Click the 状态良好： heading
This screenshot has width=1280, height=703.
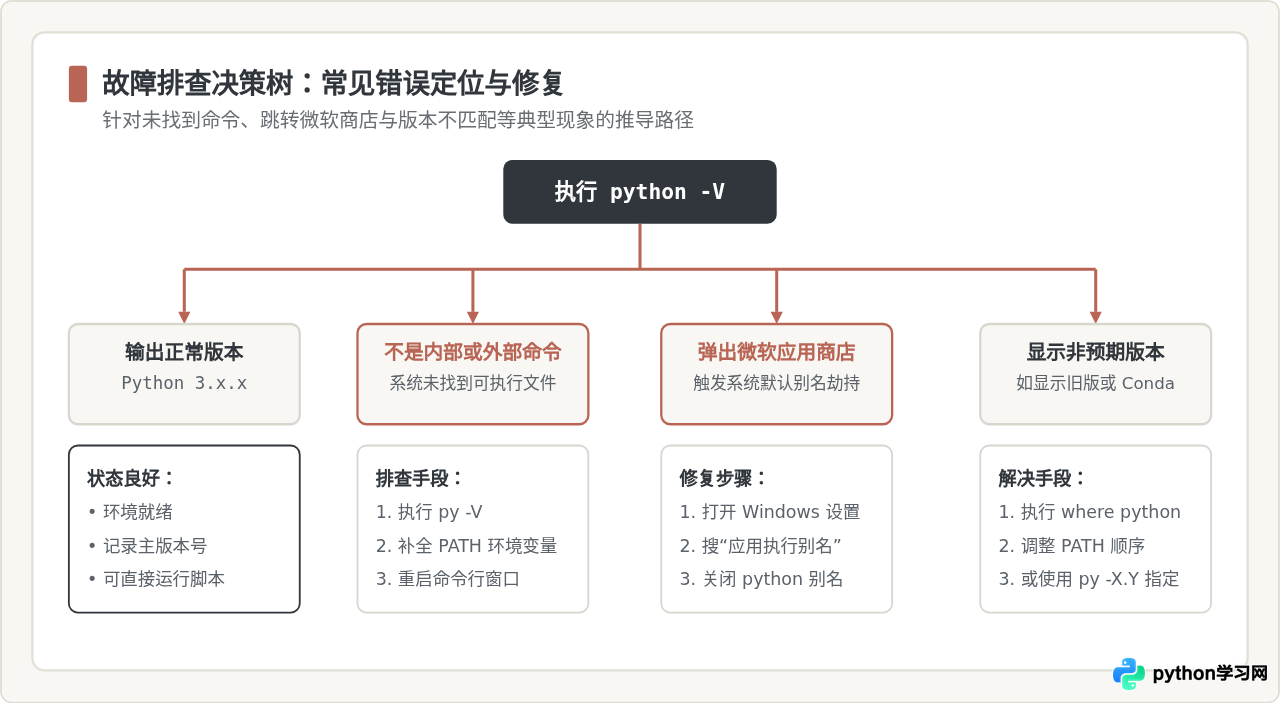pyautogui.click(x=132, y=478)
